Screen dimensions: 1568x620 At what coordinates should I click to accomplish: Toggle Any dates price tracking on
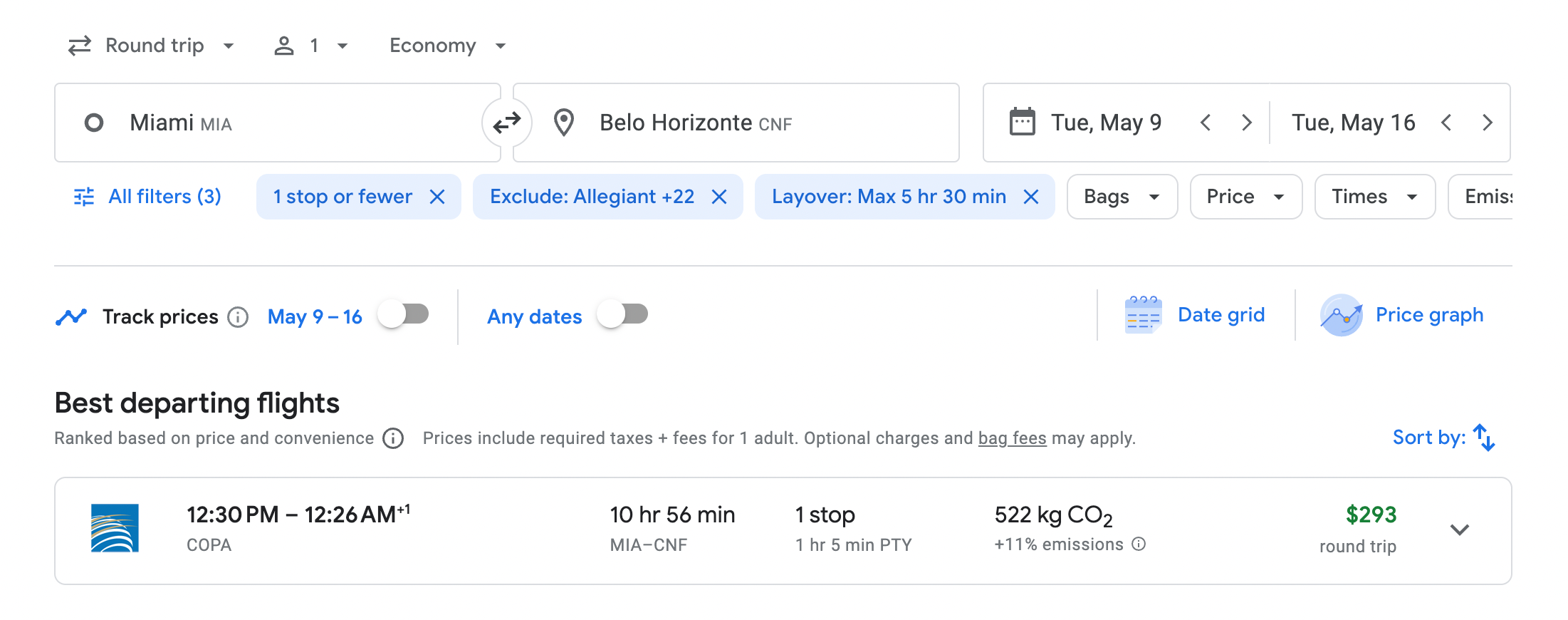coord(622,314)
